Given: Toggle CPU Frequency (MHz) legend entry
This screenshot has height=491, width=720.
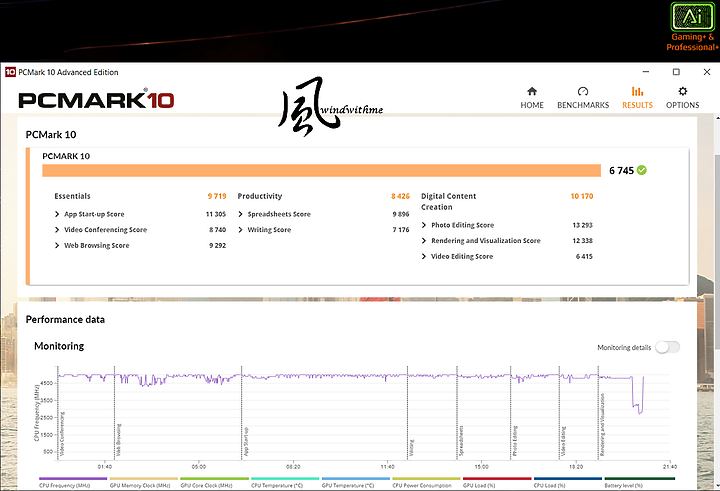Looking at the screenshot, I should 73,482.
